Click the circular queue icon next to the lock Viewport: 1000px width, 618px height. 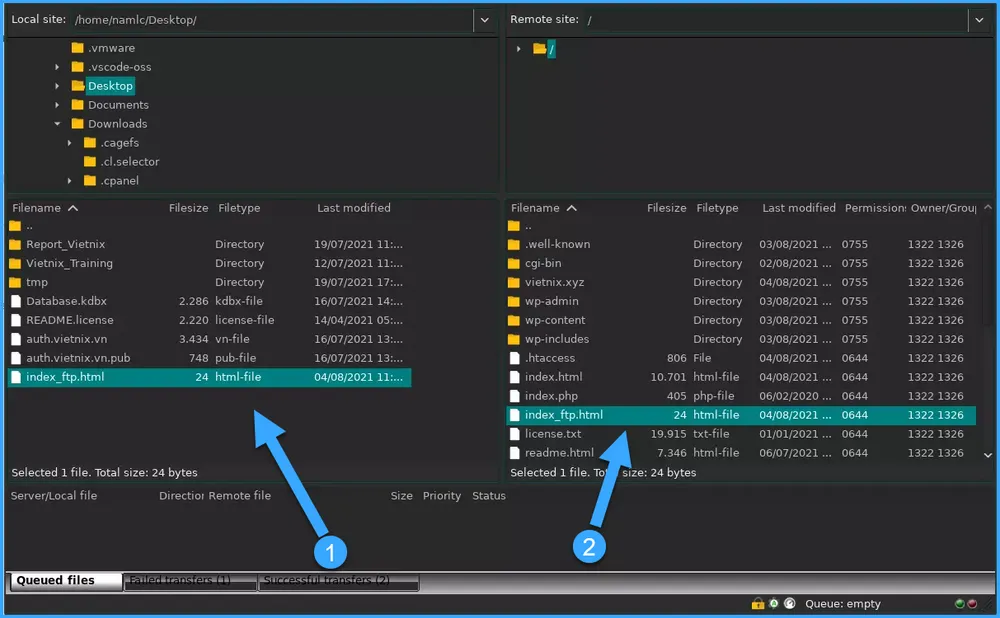pyautogui.click(x=789, y=603)
